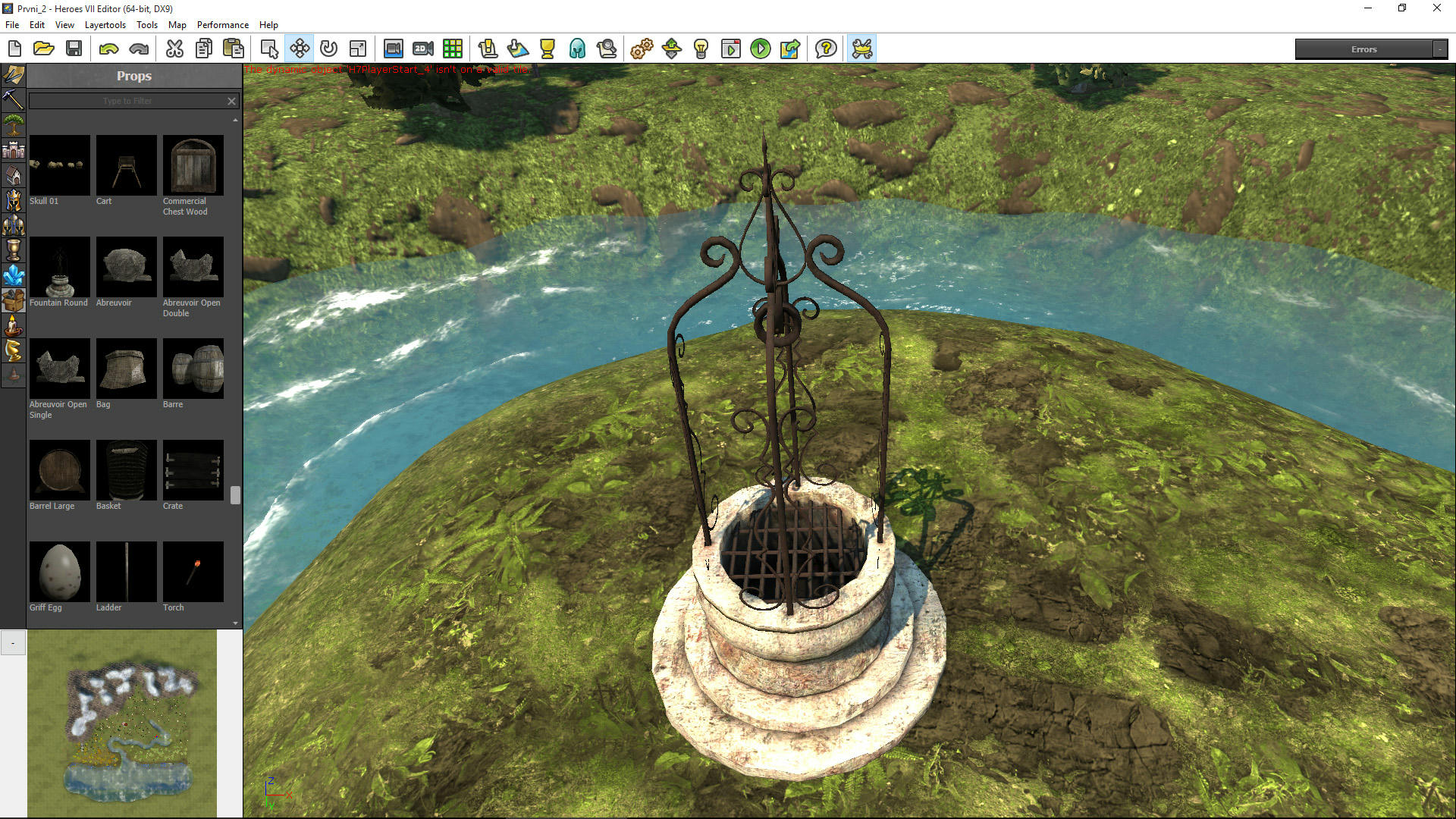Select the pickaxe terrain tool

click(x=13, y=100)
